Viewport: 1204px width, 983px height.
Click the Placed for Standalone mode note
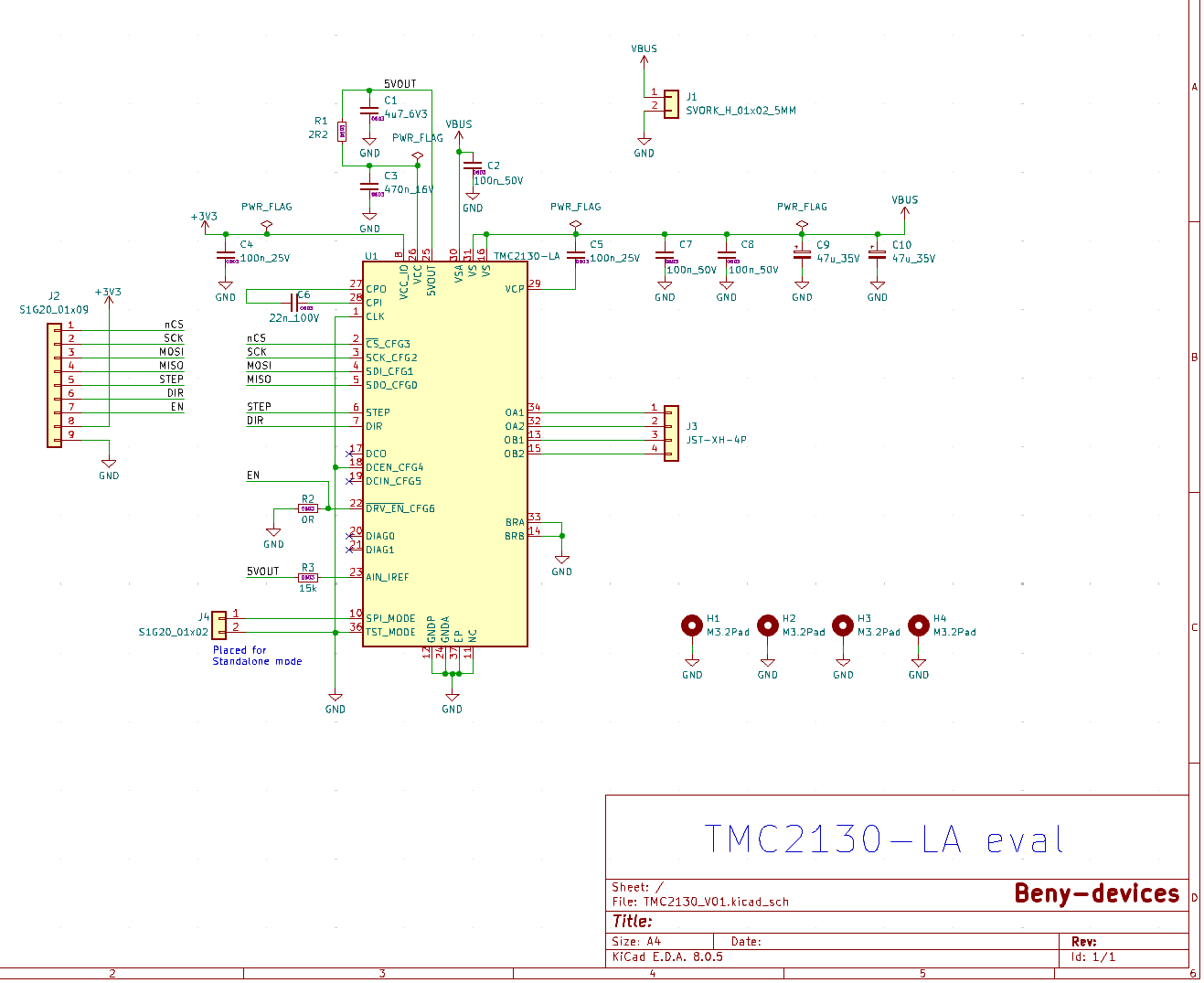click(257, 655)
